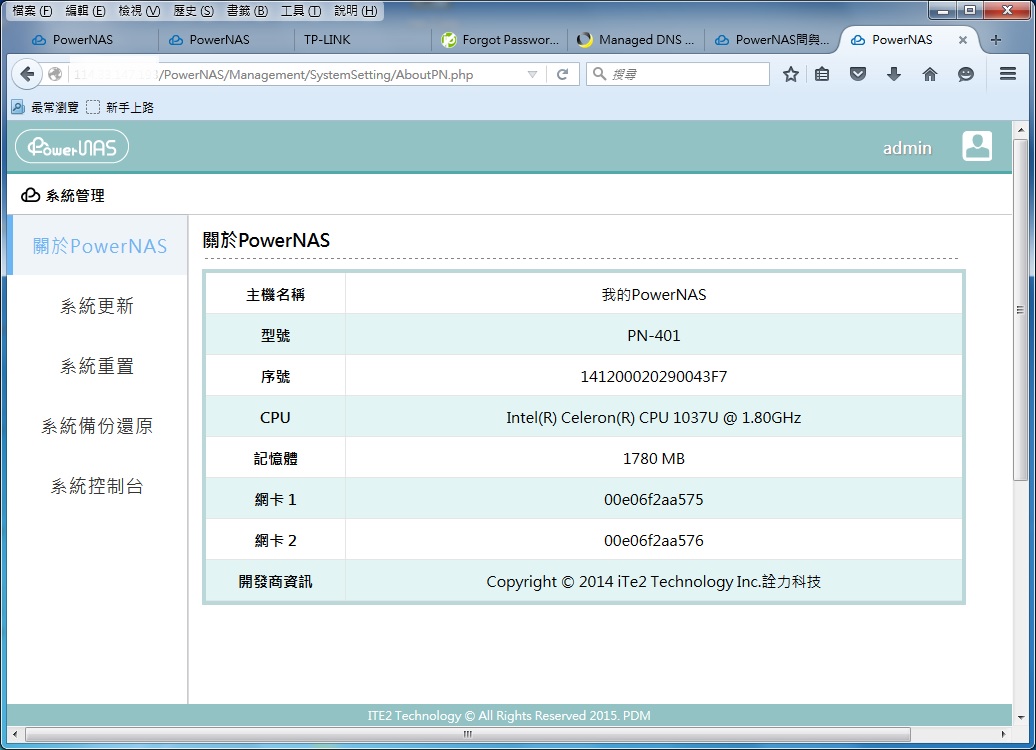Switch to the Managed DNS tab

click(636, 40)
